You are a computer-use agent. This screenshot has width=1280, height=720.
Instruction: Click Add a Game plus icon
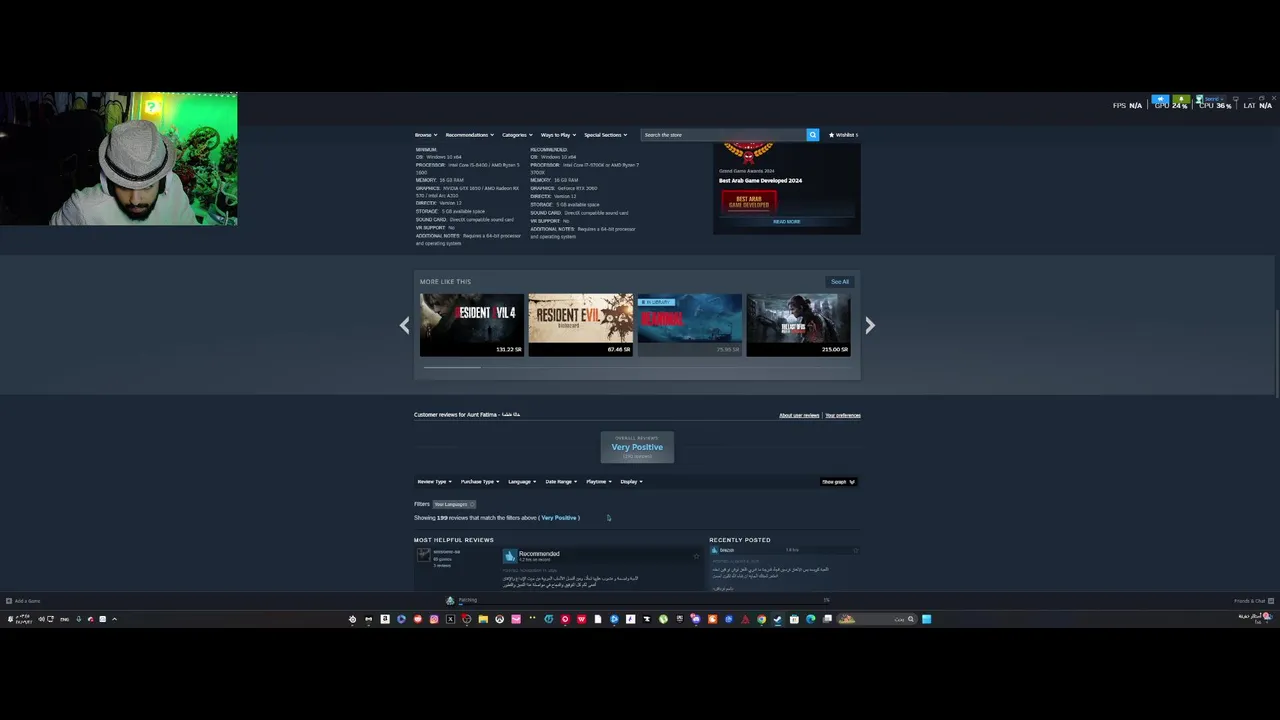point(9,601)
